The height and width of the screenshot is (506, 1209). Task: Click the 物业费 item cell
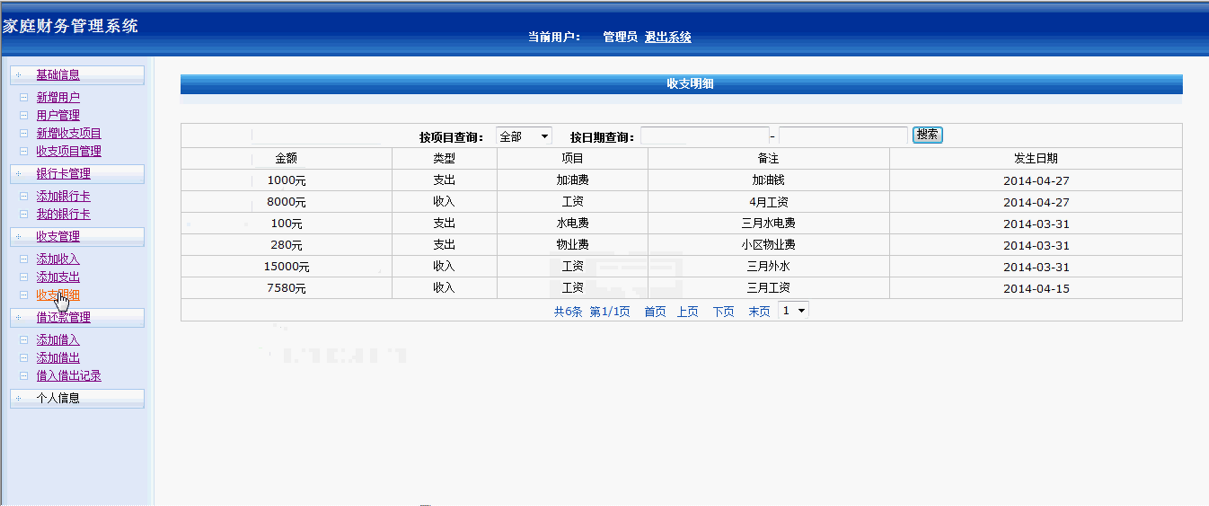[x=573, y=245]
